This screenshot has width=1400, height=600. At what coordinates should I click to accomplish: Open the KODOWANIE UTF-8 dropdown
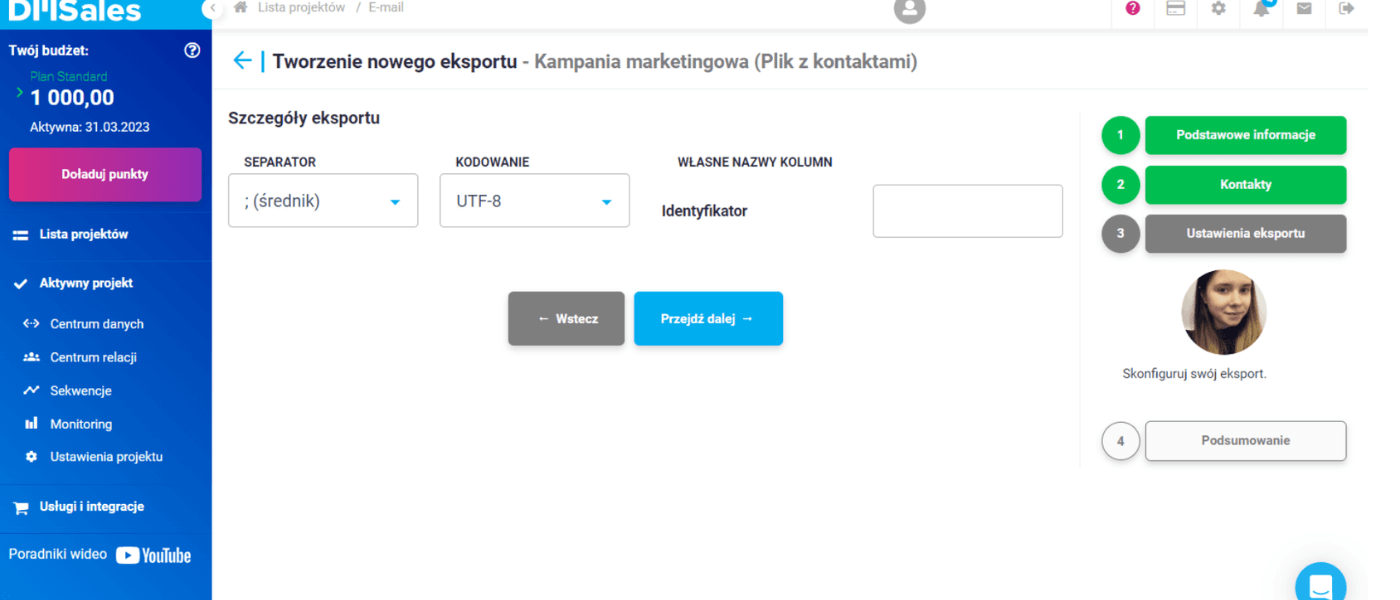tap(535, 201)
